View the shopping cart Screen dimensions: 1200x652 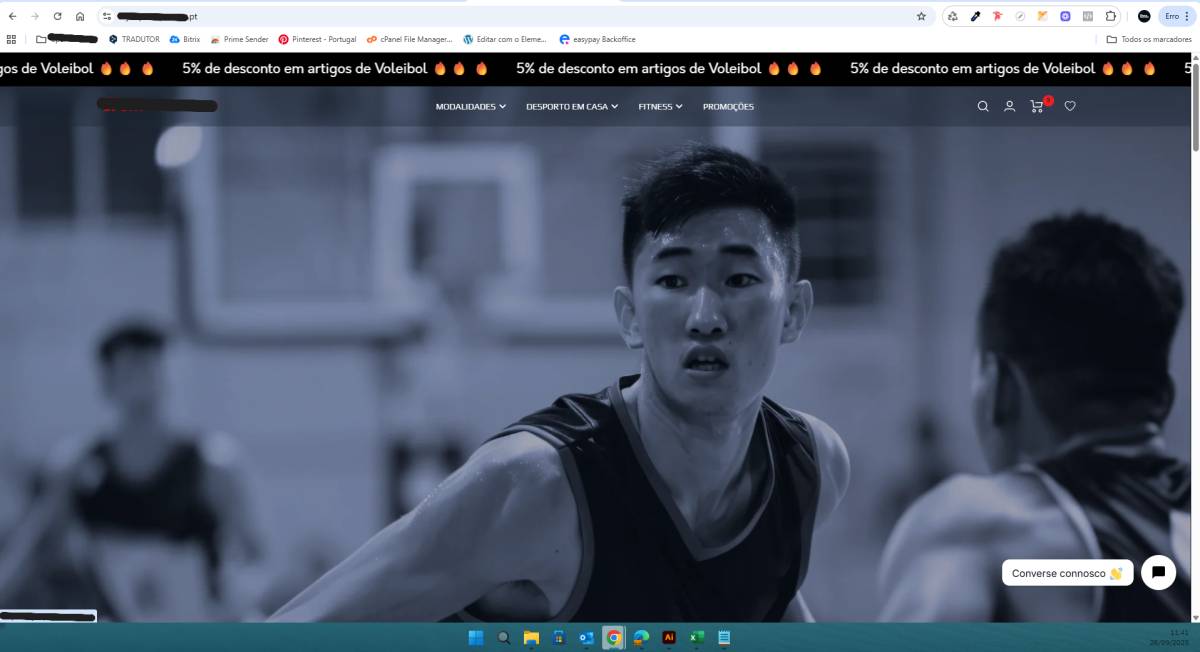pyautogui.click(x=1038, y=105)
